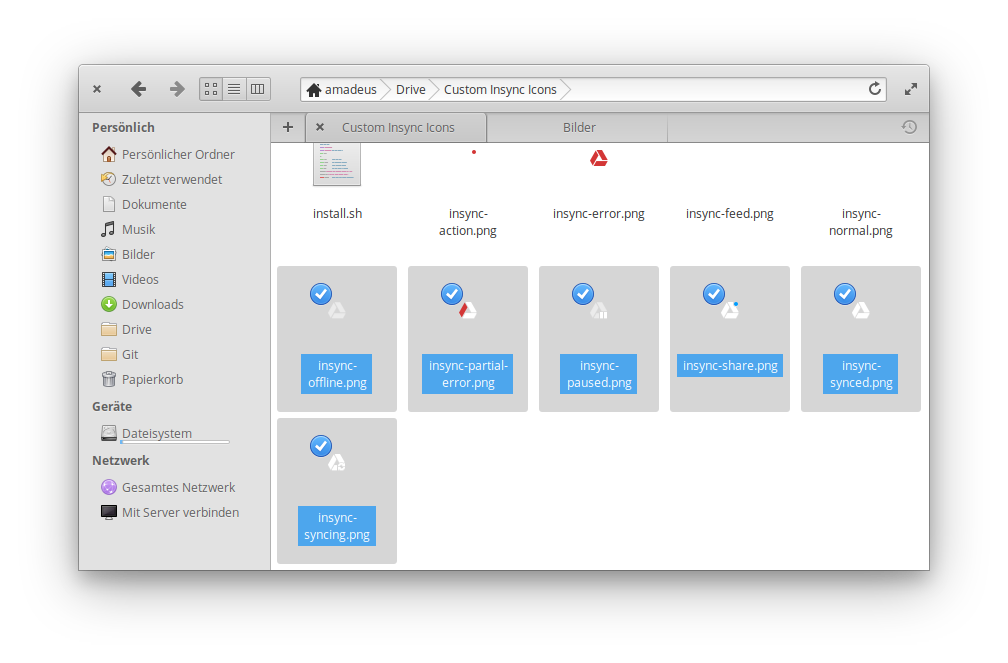This screenshot has width=1008, height=663.
Task: Open a new tab with plus button
Action: (288, 127)
